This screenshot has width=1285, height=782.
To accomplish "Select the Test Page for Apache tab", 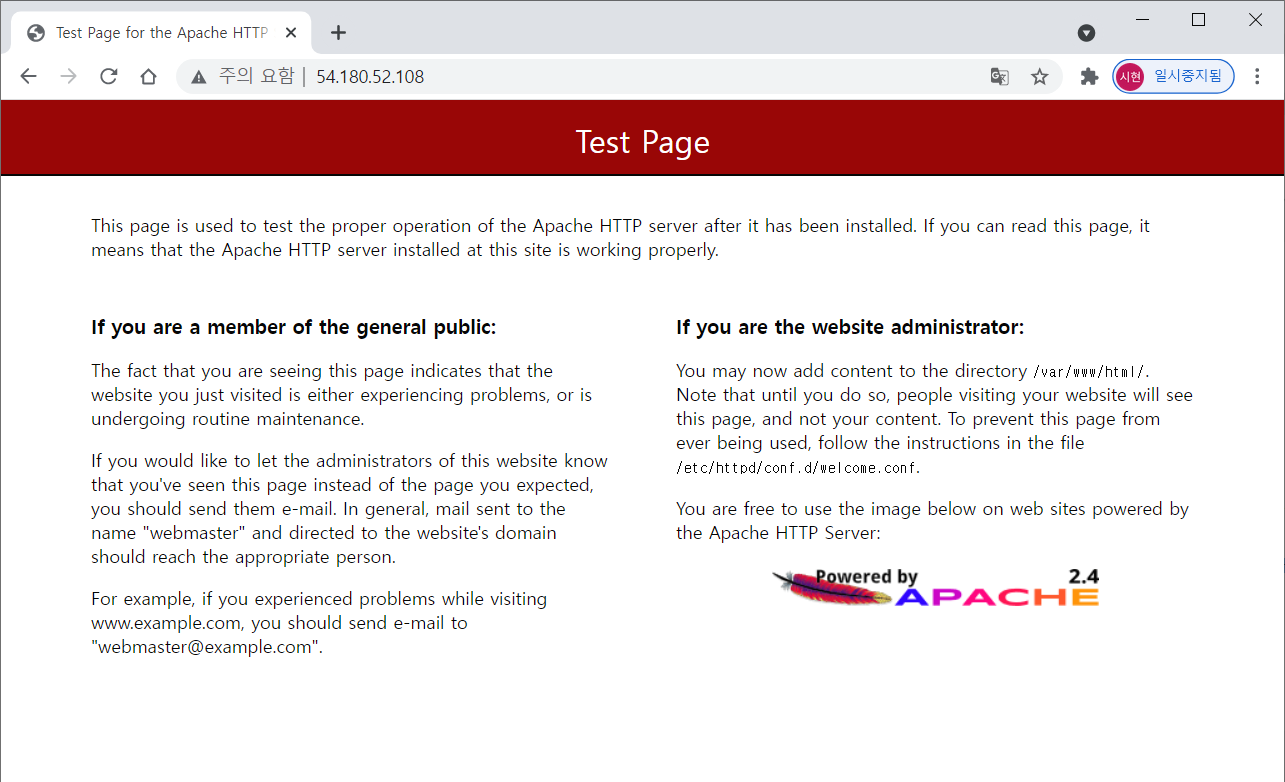I will (x=160, y=33).
